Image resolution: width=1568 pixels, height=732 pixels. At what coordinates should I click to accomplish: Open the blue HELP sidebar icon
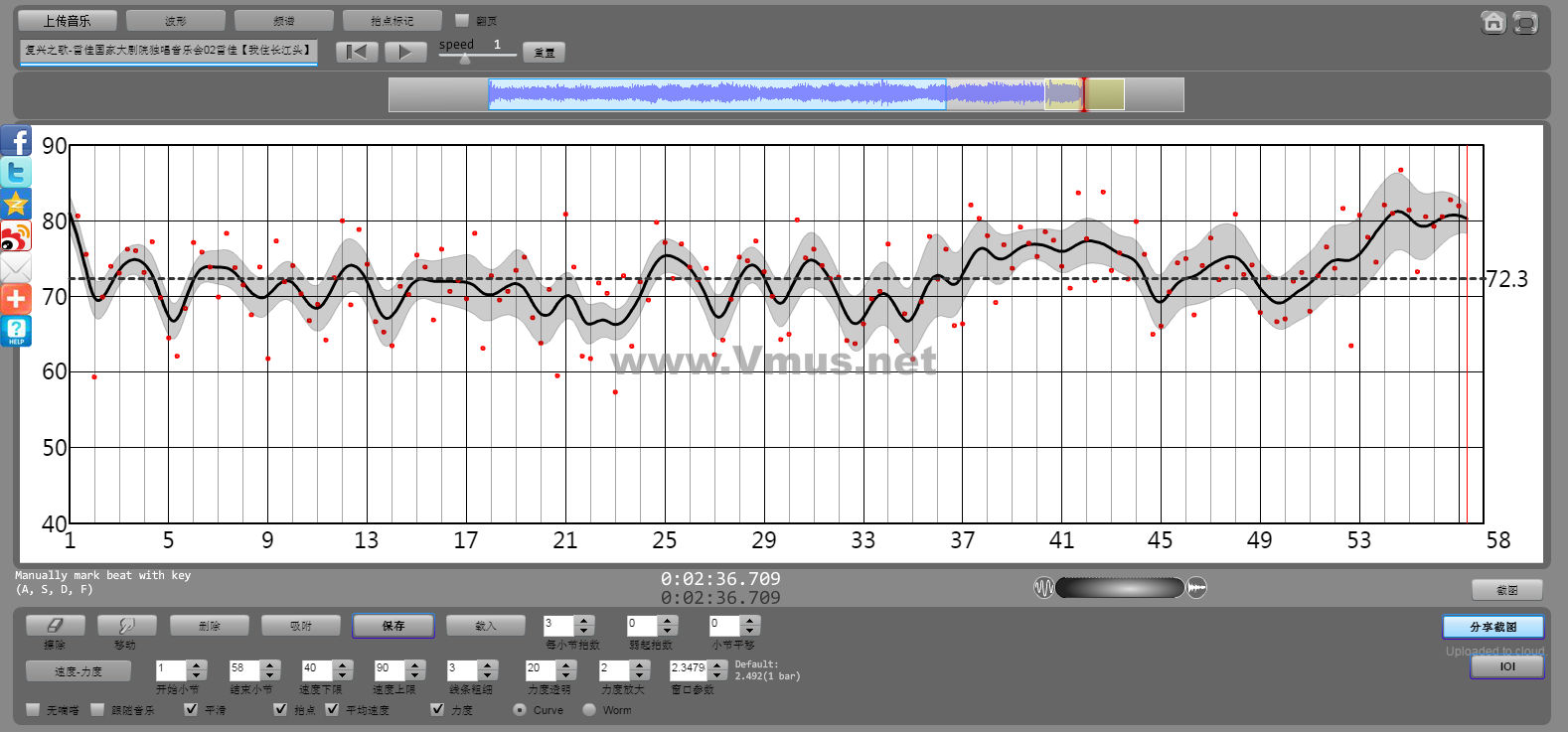coord(16,331)
